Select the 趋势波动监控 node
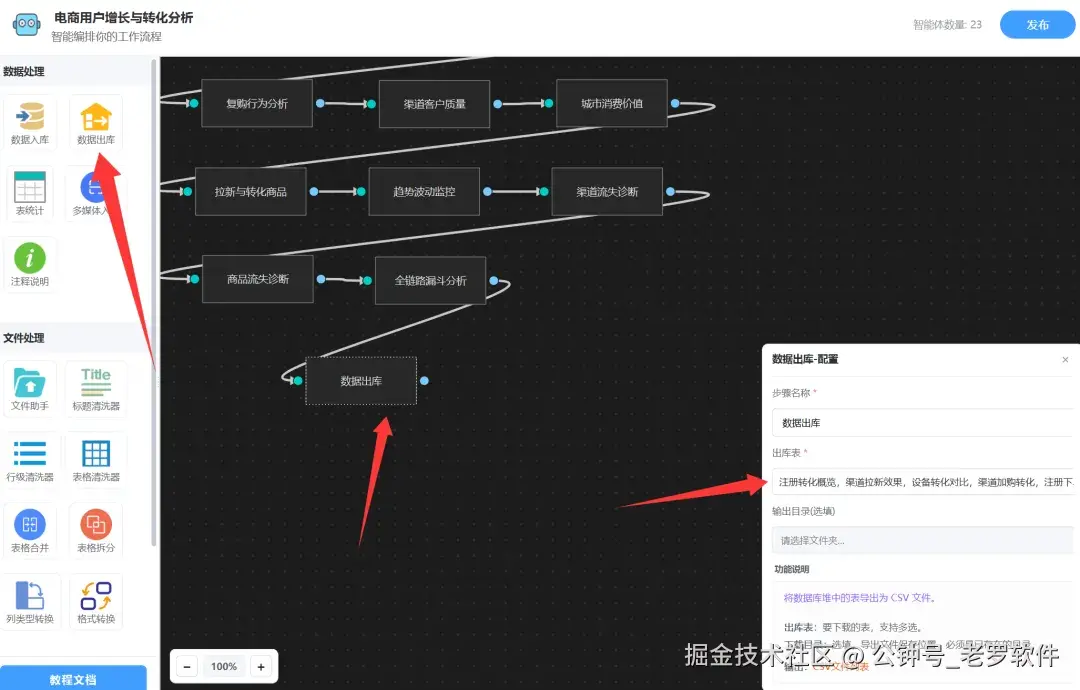The image size is (1080, 690). [424, 191]
